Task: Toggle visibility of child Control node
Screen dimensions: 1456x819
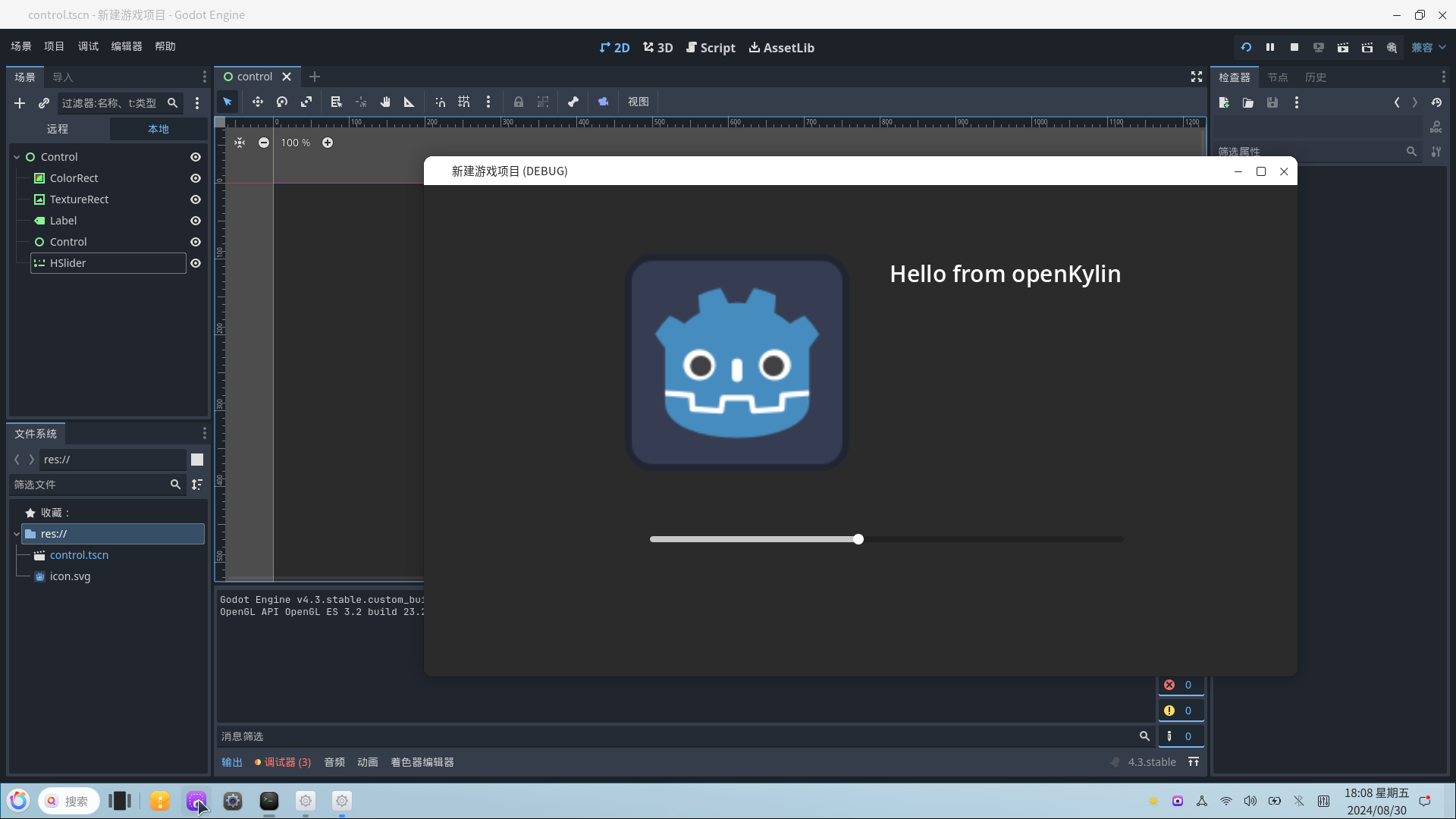Action: click(196, 242)
